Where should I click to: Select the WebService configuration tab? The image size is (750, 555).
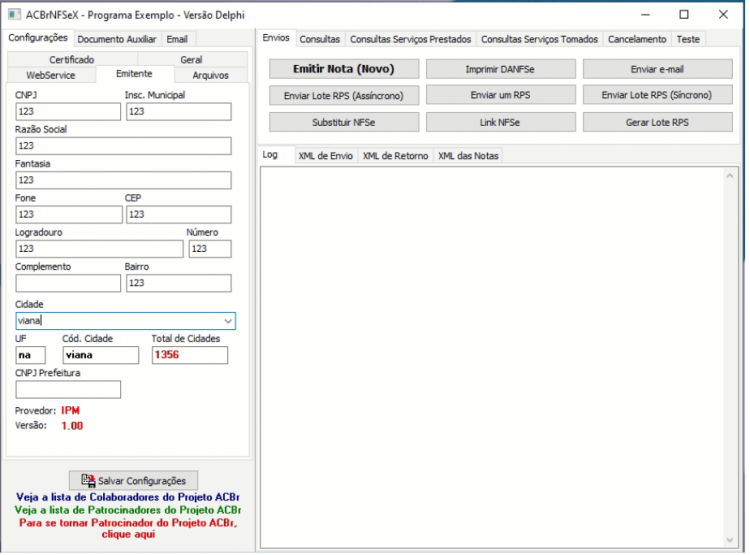click(x=51, y=75)
